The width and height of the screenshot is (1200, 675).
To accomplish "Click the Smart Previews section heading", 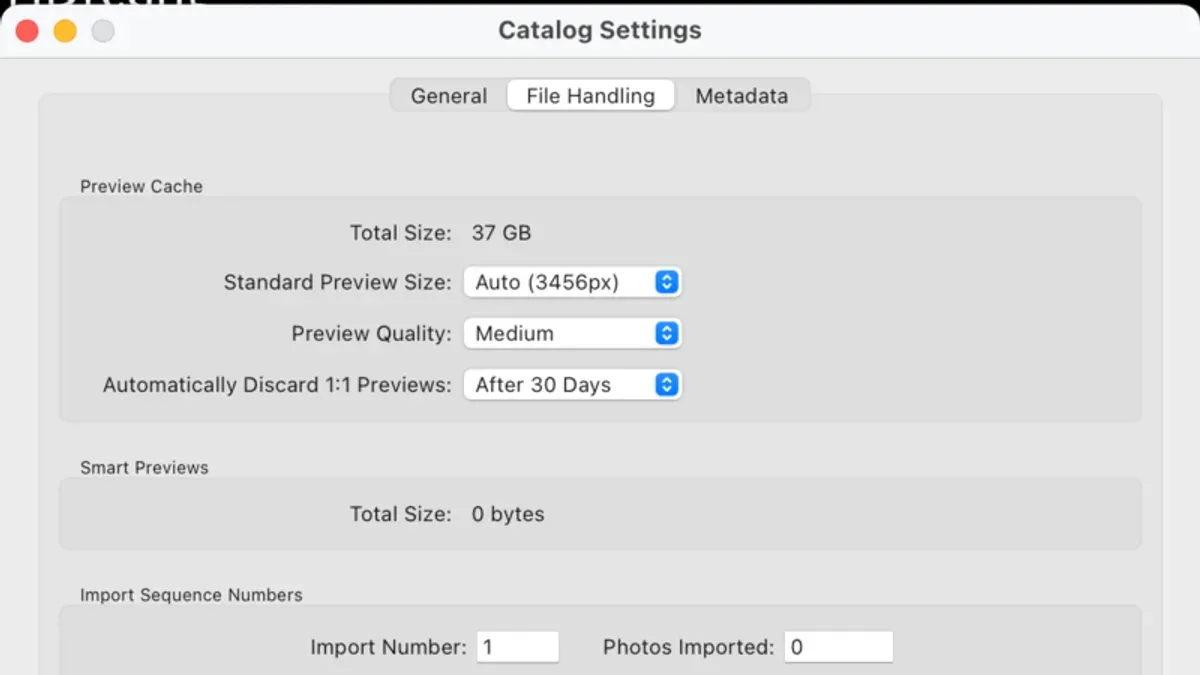I will coord(144,467).
